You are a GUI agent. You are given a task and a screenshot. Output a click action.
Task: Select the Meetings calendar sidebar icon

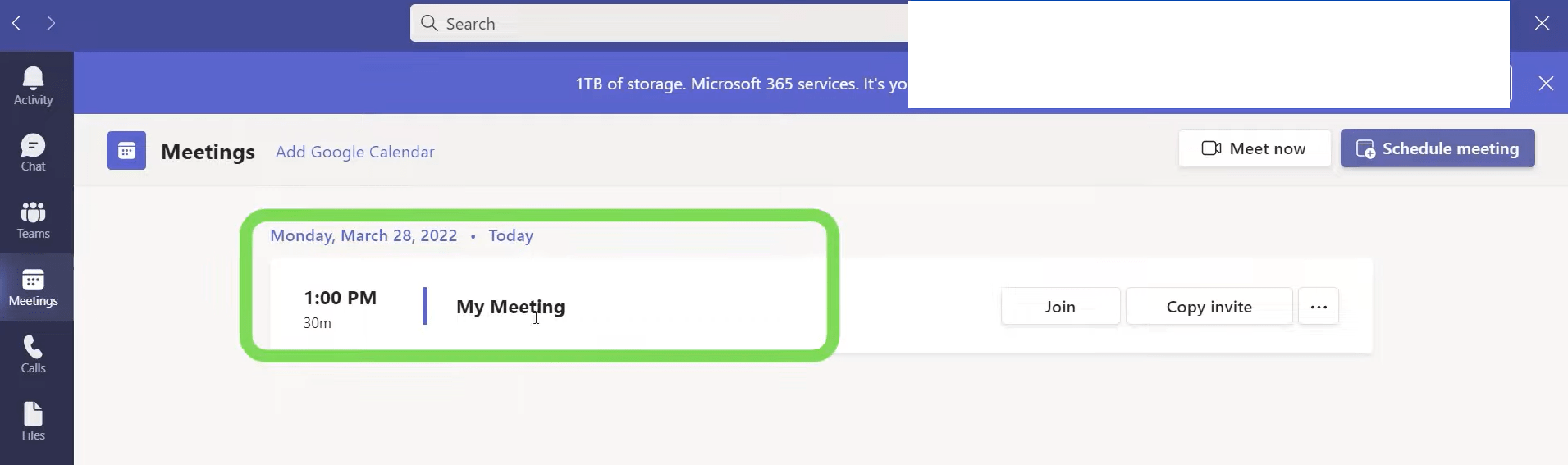click(x=33, y=280)
